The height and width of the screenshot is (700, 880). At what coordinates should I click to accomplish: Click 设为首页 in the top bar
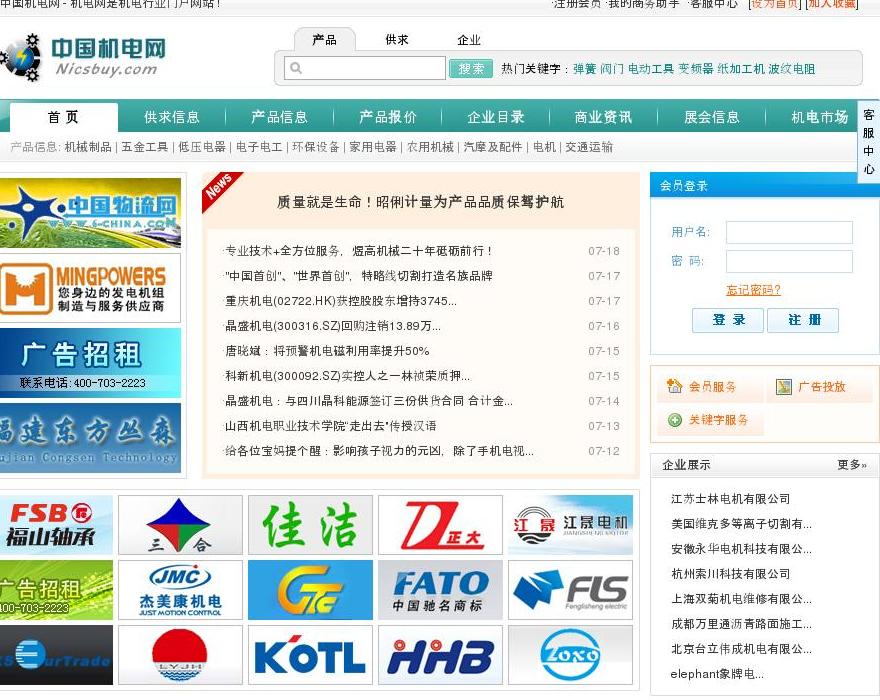[x=775, y=4]
